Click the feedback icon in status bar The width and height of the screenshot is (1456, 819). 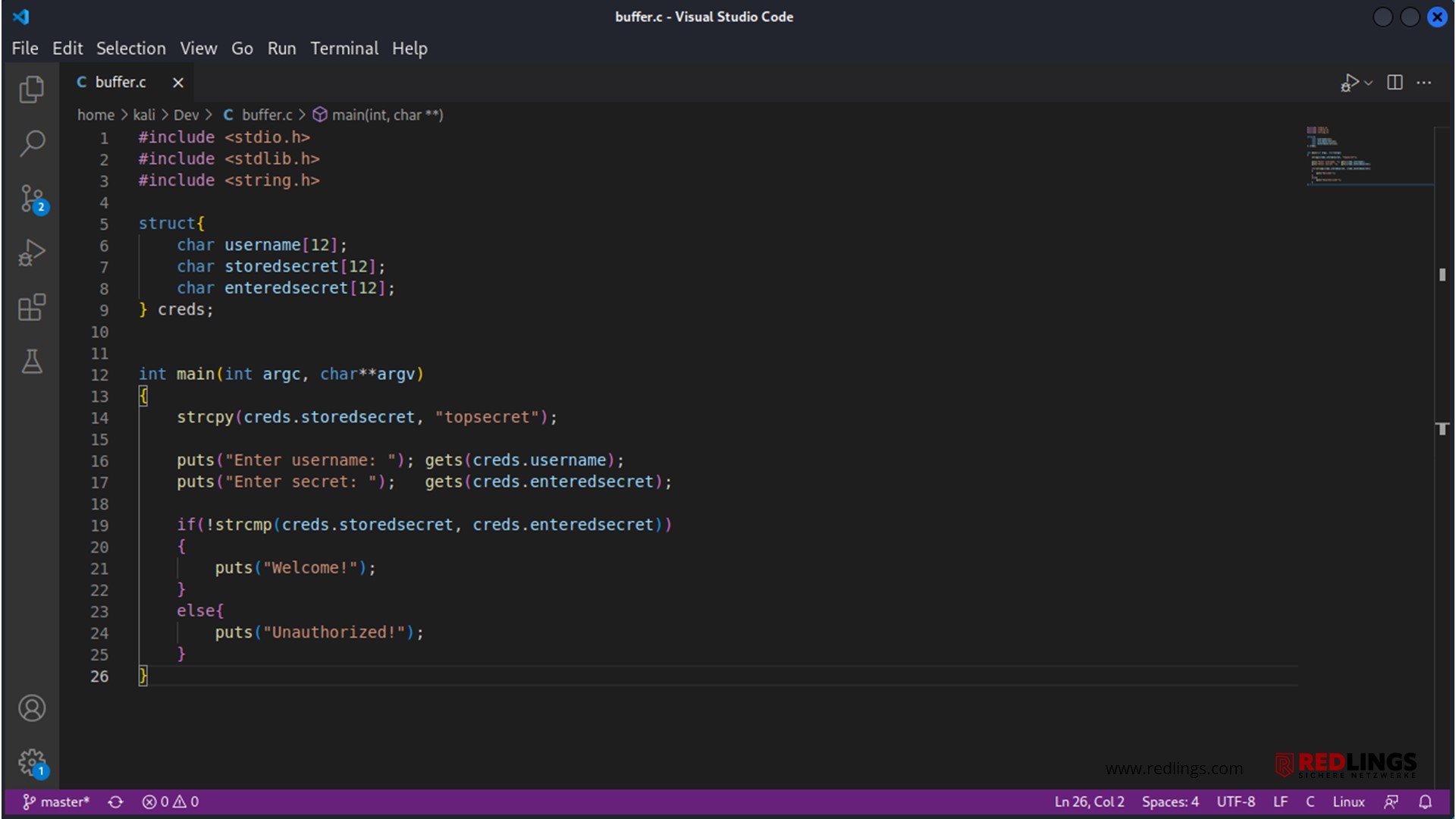coord(1392,802)
